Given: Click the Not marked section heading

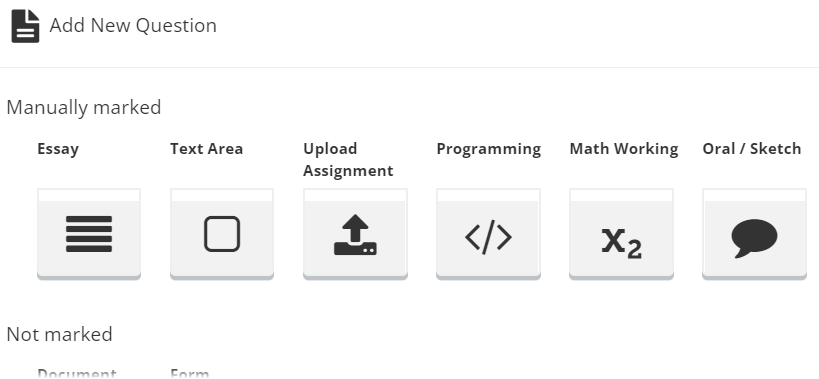Looking at the screenshot, I should (59, 334).
